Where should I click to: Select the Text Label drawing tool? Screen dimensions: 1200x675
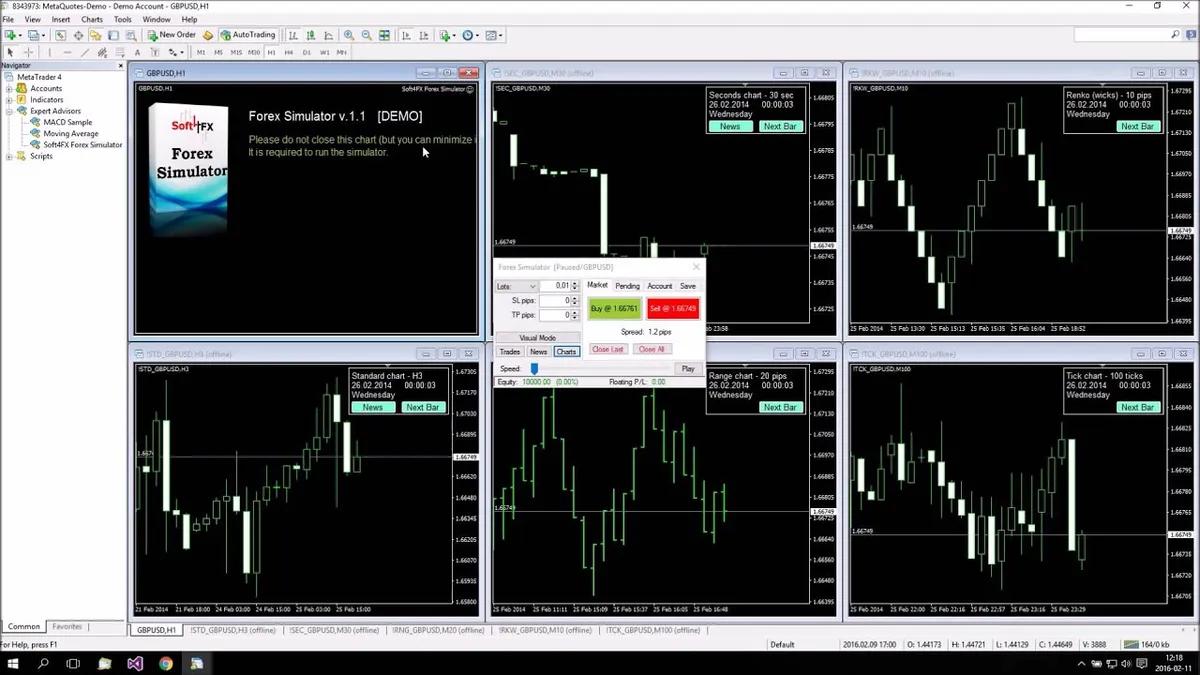click(x=155, y=52)
